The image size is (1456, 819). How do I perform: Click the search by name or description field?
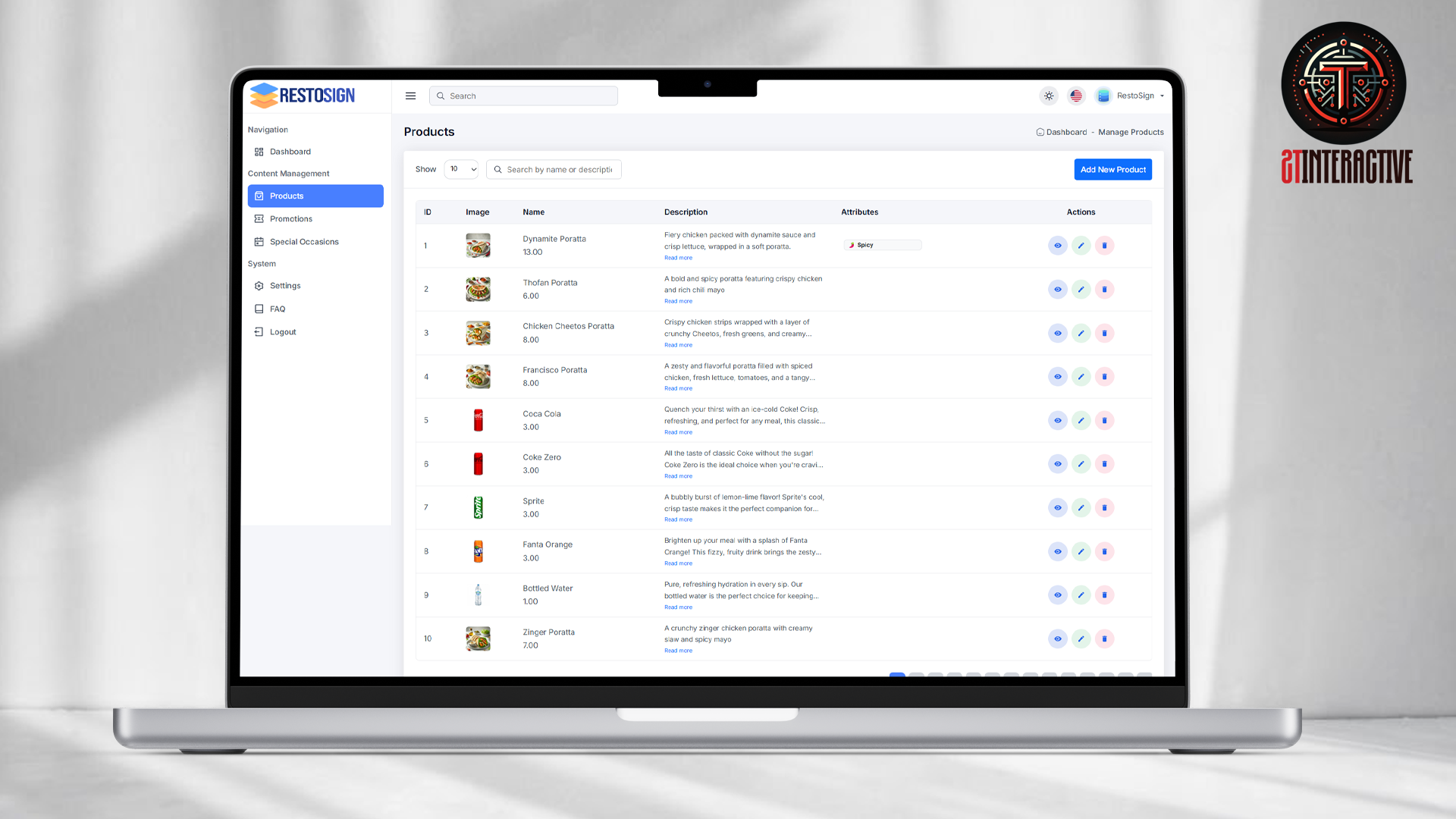(558, 169)
